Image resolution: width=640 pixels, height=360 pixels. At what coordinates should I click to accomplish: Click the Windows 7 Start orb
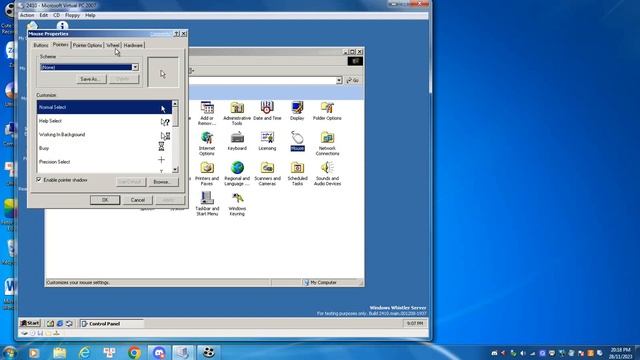[9, 352]
